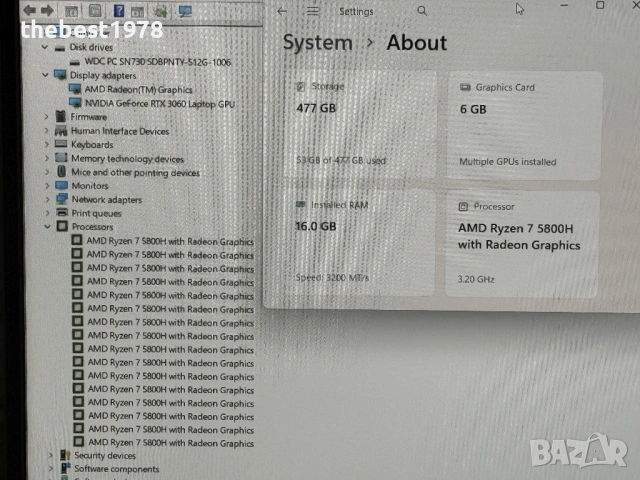Open Properties from Device Manager toolbar
This screenshot has height=480, width=640.
[95, 11]
